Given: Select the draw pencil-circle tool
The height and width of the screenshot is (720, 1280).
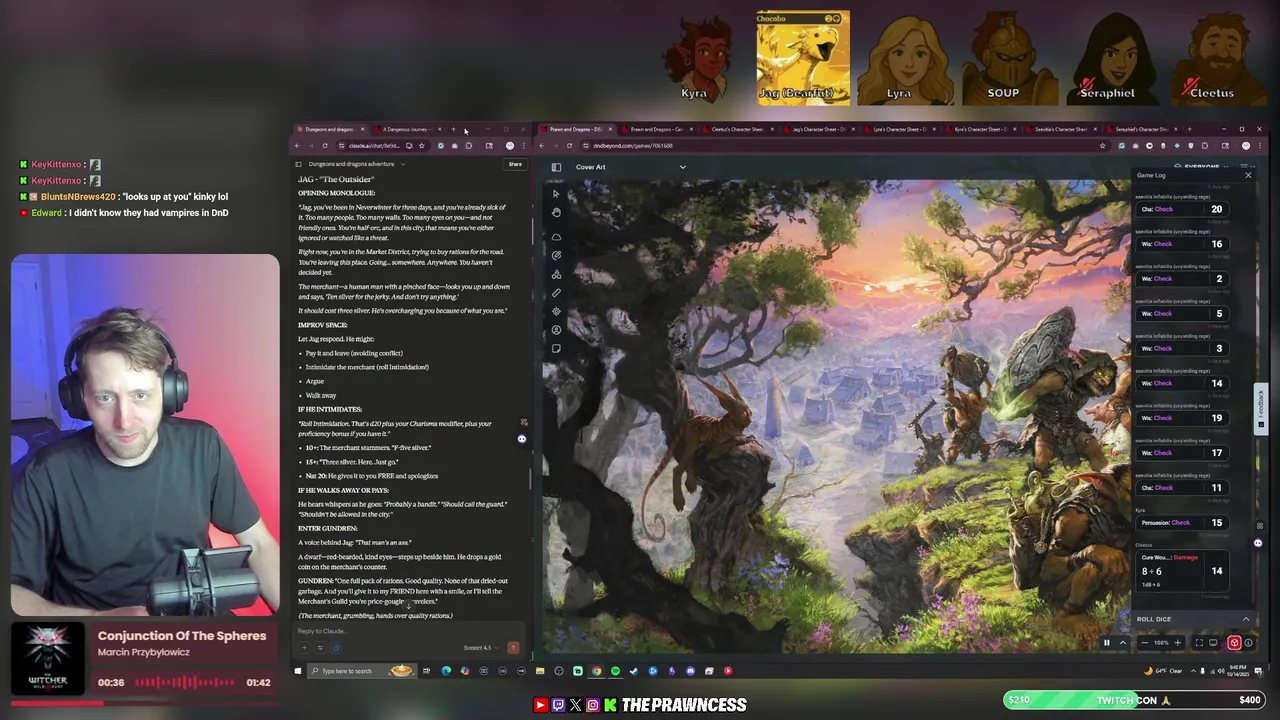Looking at the screenshot, I should (556, 255).
